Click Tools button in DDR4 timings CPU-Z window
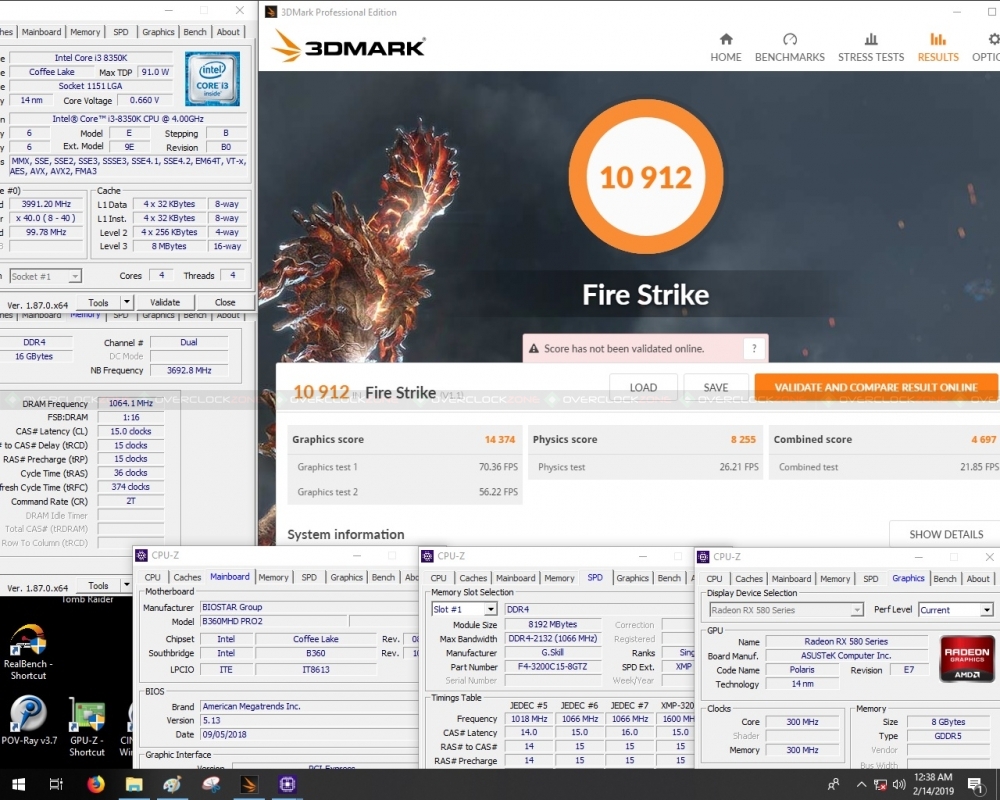The image size is (1000, 800). [98, 585]
